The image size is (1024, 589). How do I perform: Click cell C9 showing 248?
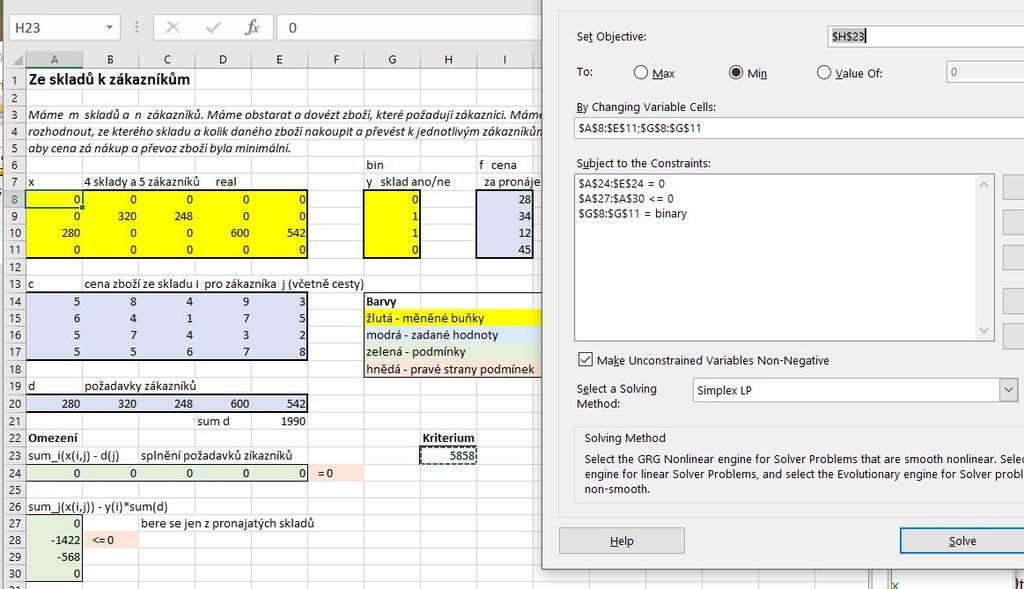(167, 215)
